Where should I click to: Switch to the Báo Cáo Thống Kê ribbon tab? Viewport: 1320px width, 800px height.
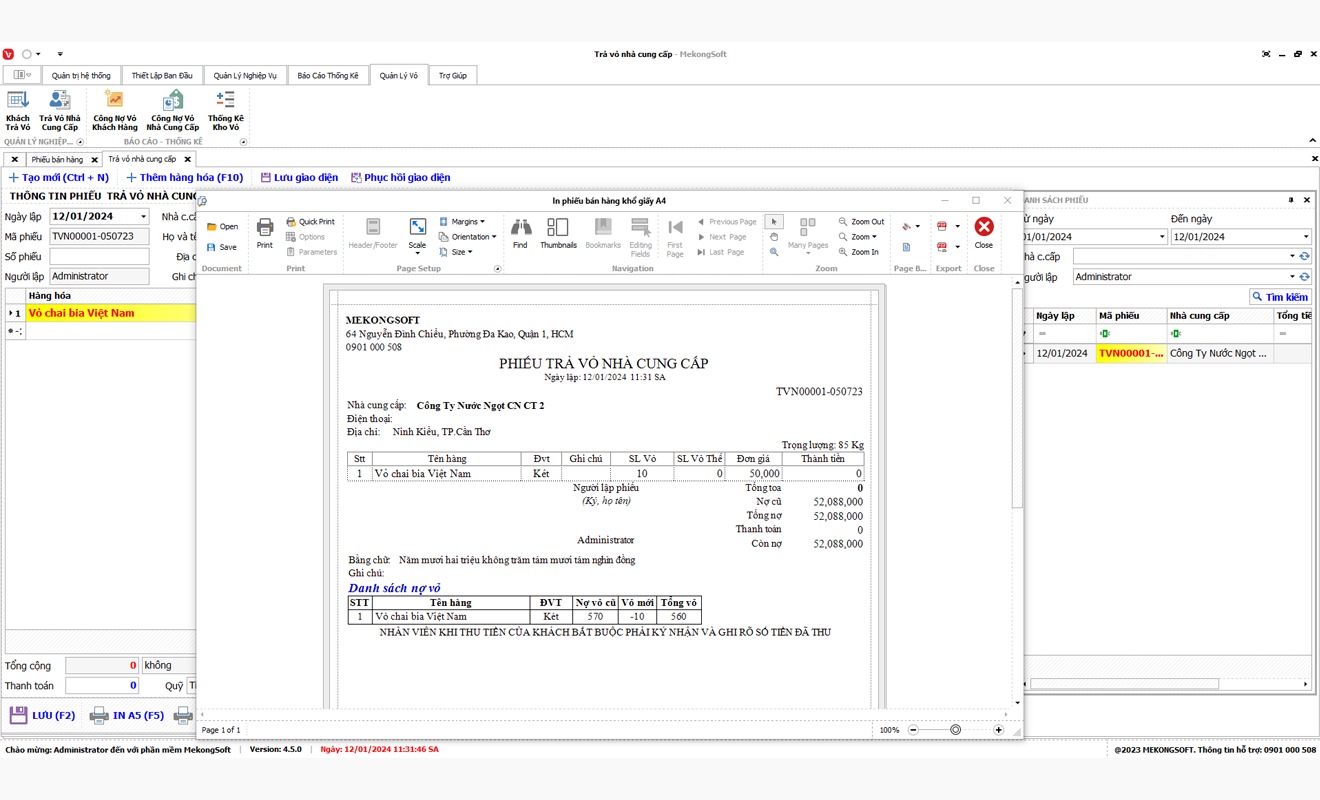pos(328,75)
